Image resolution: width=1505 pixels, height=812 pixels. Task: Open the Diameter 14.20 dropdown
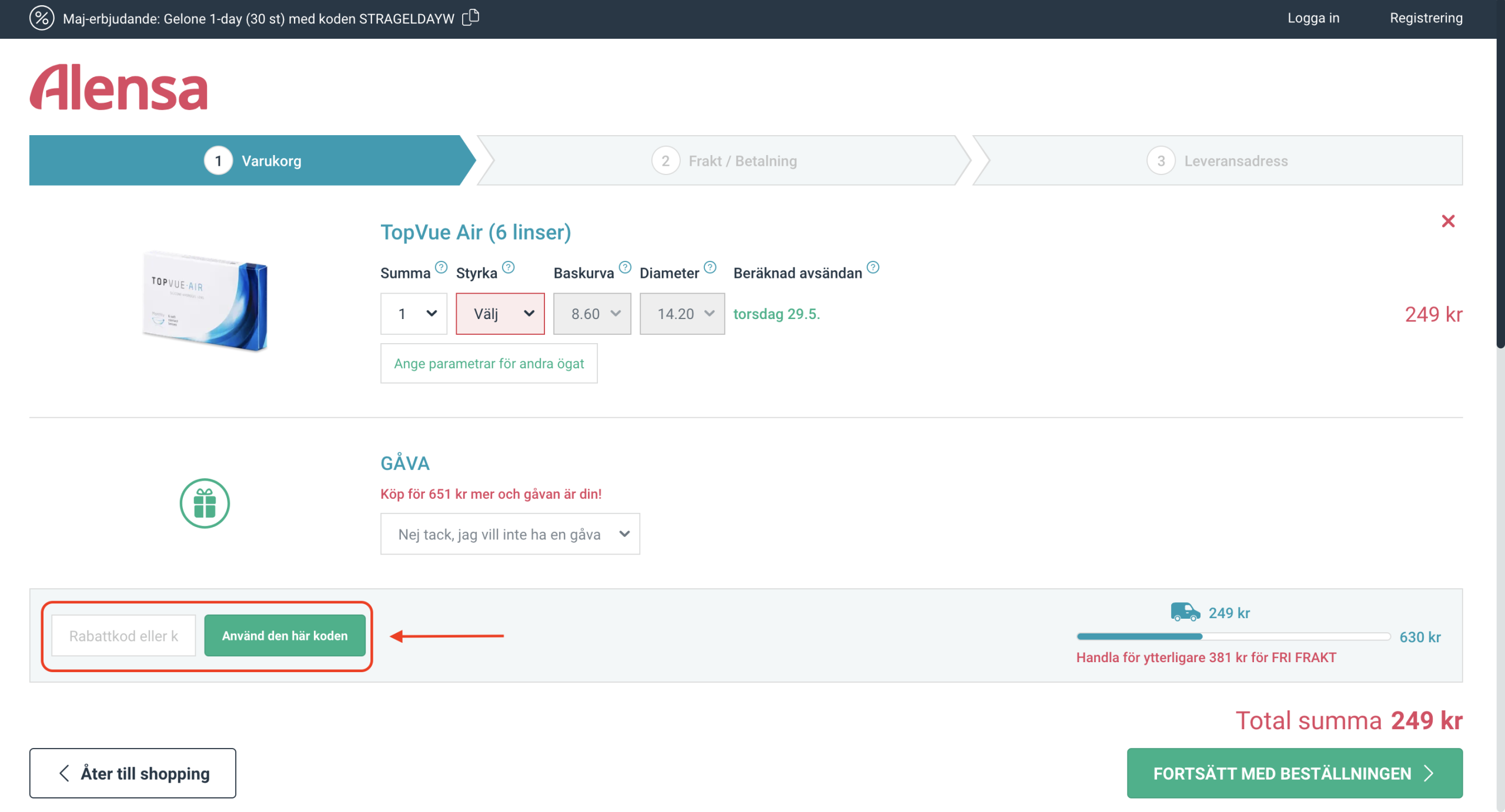(x=682, y=314)
